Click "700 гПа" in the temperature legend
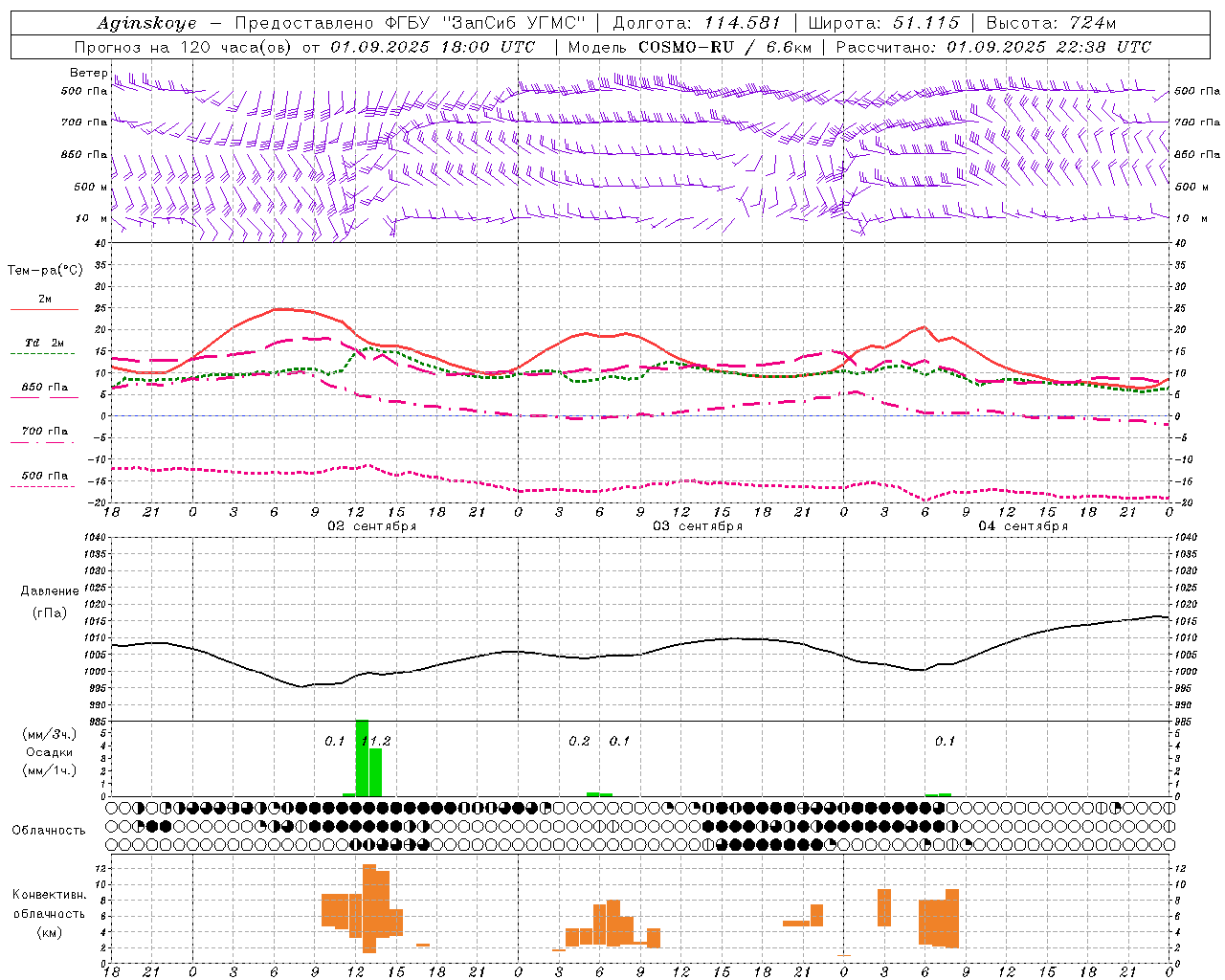 click(x=45, y=432)
